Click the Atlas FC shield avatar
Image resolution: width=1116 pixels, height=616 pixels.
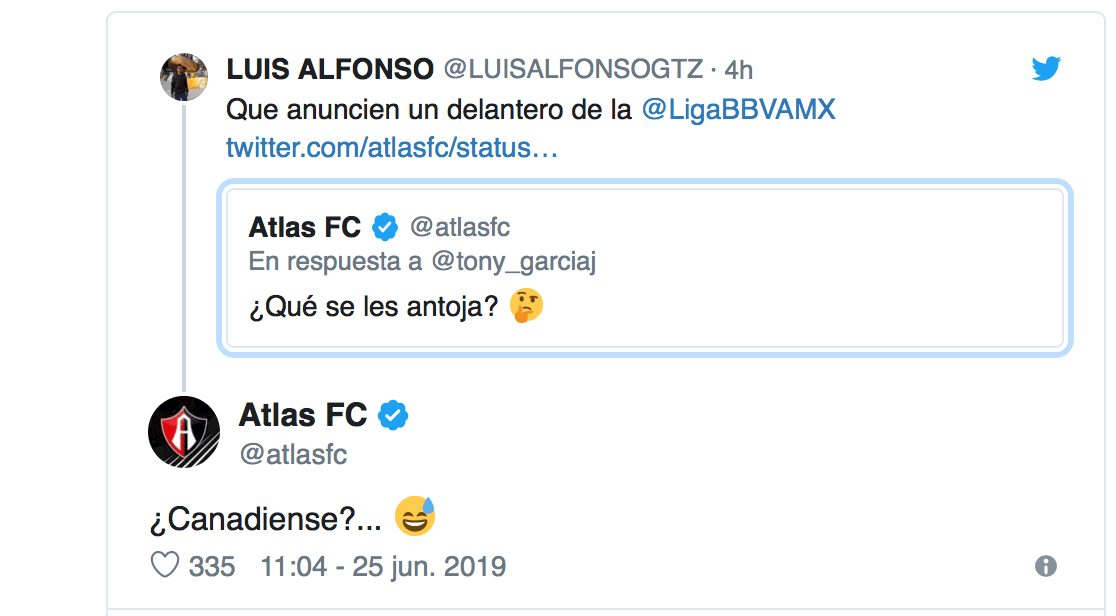pos(184,431)
